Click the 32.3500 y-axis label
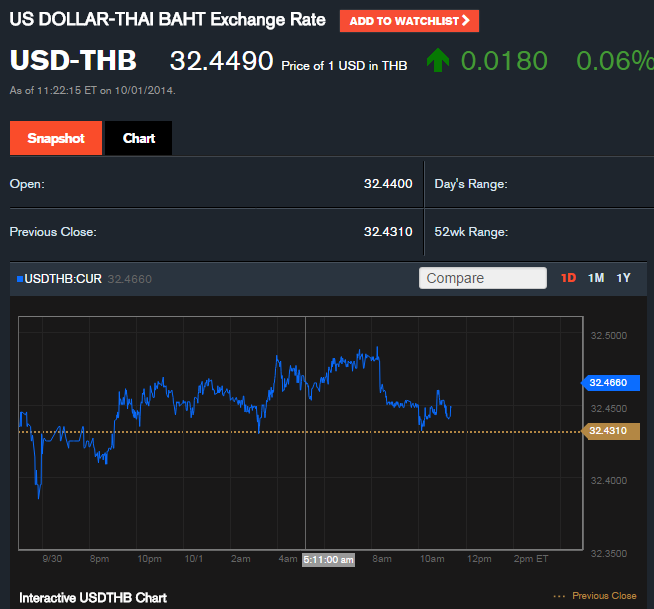 (609, 554)
